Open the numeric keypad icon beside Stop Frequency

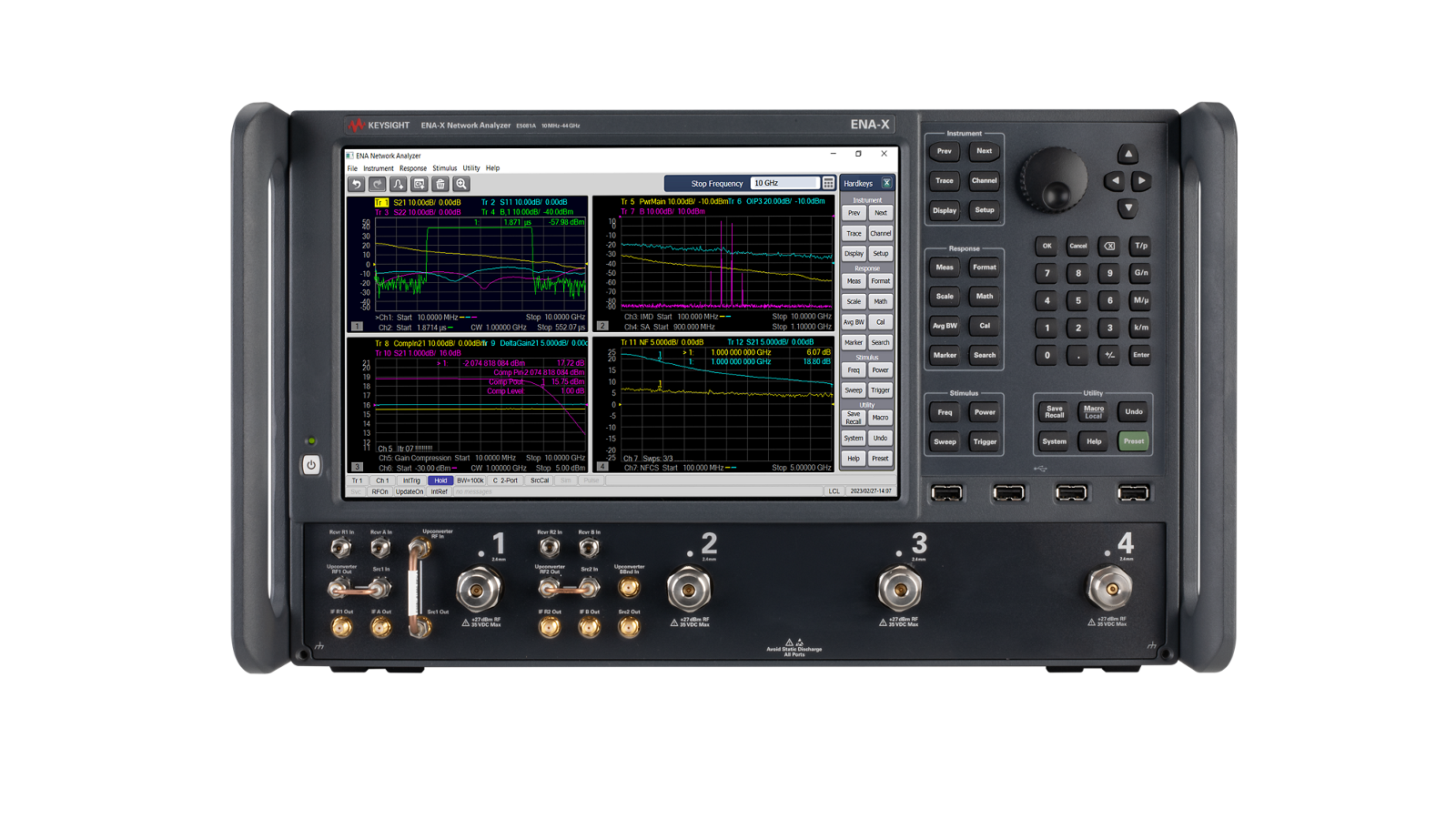pyautogui.click(x=828, y=184)
